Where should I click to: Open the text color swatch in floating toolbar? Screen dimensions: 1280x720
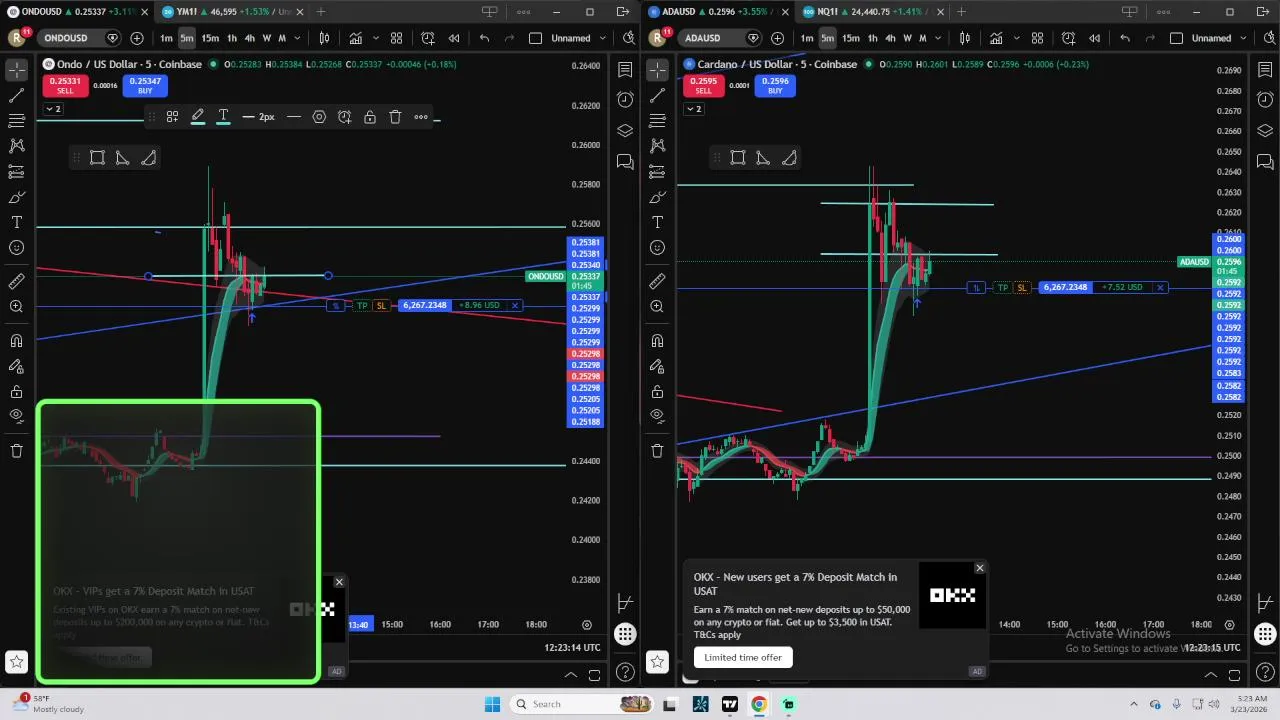pyautogui.click(x=223, y=117)
